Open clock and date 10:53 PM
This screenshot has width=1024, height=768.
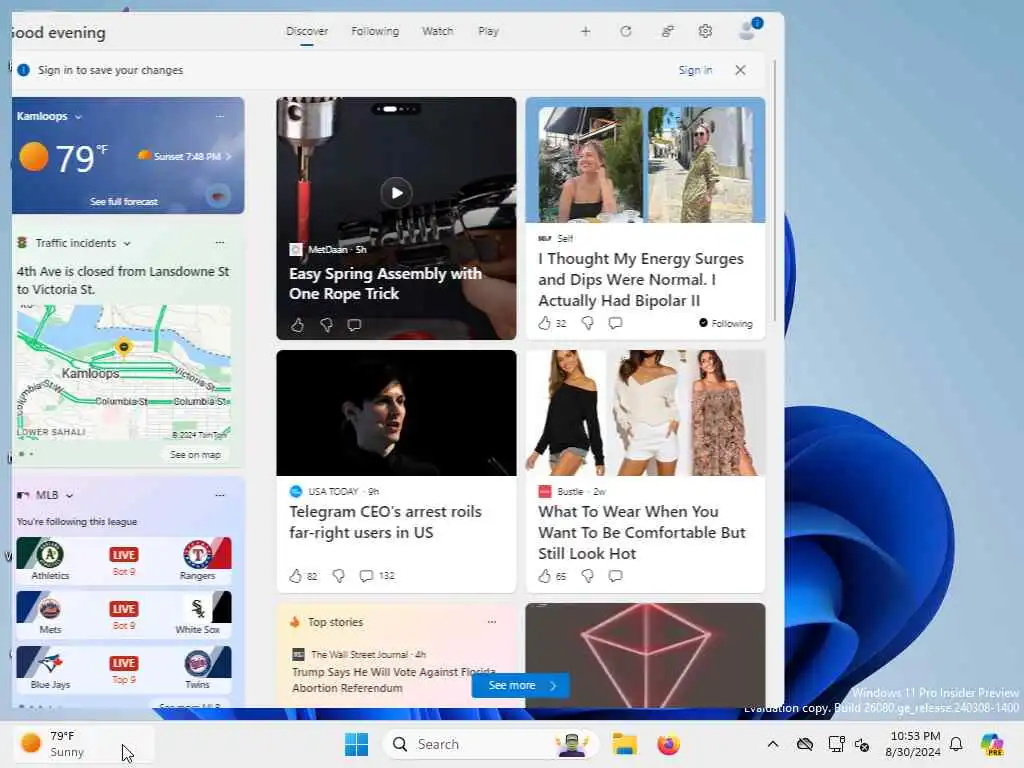tap(913, 744)
